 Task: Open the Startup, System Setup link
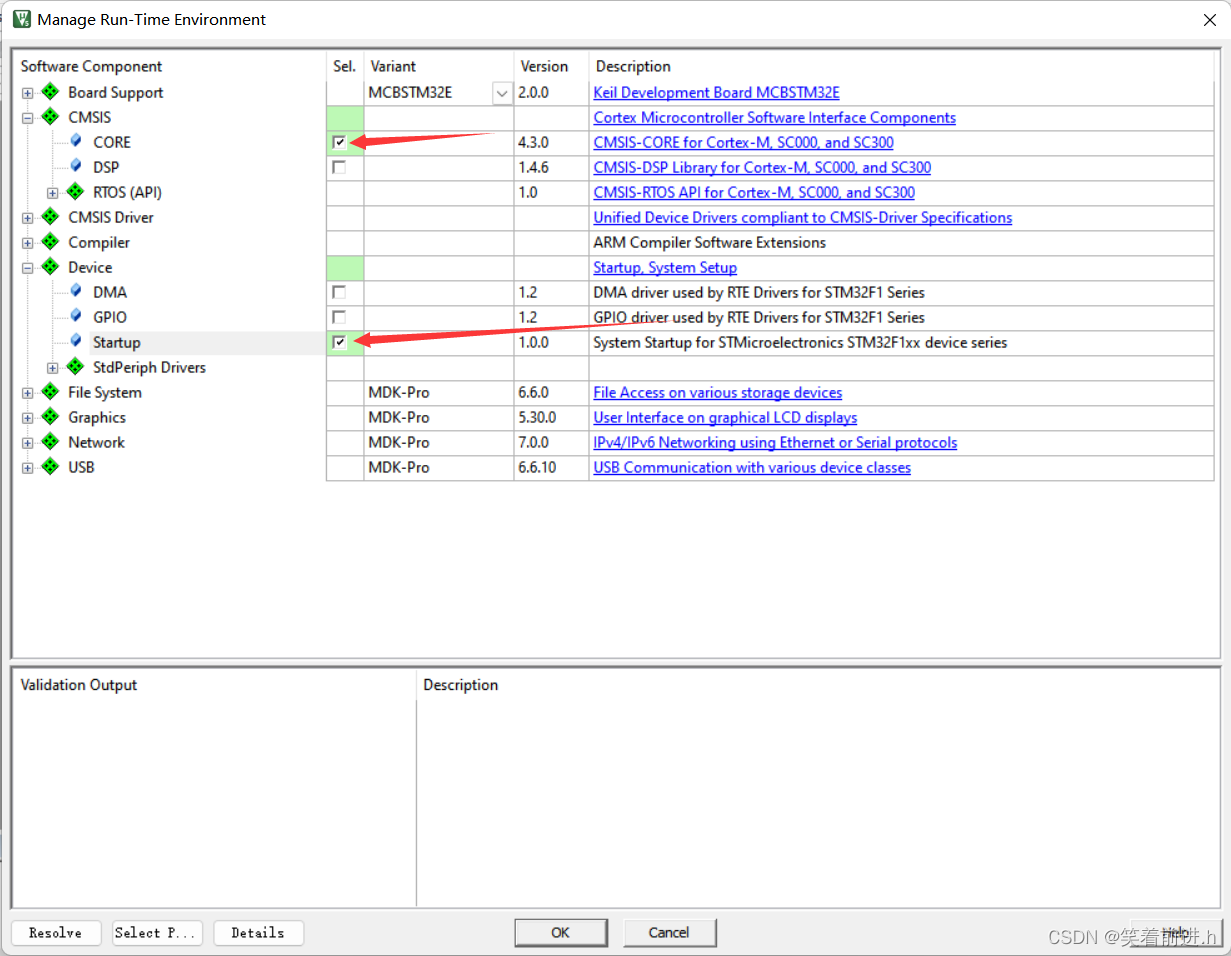665,267
